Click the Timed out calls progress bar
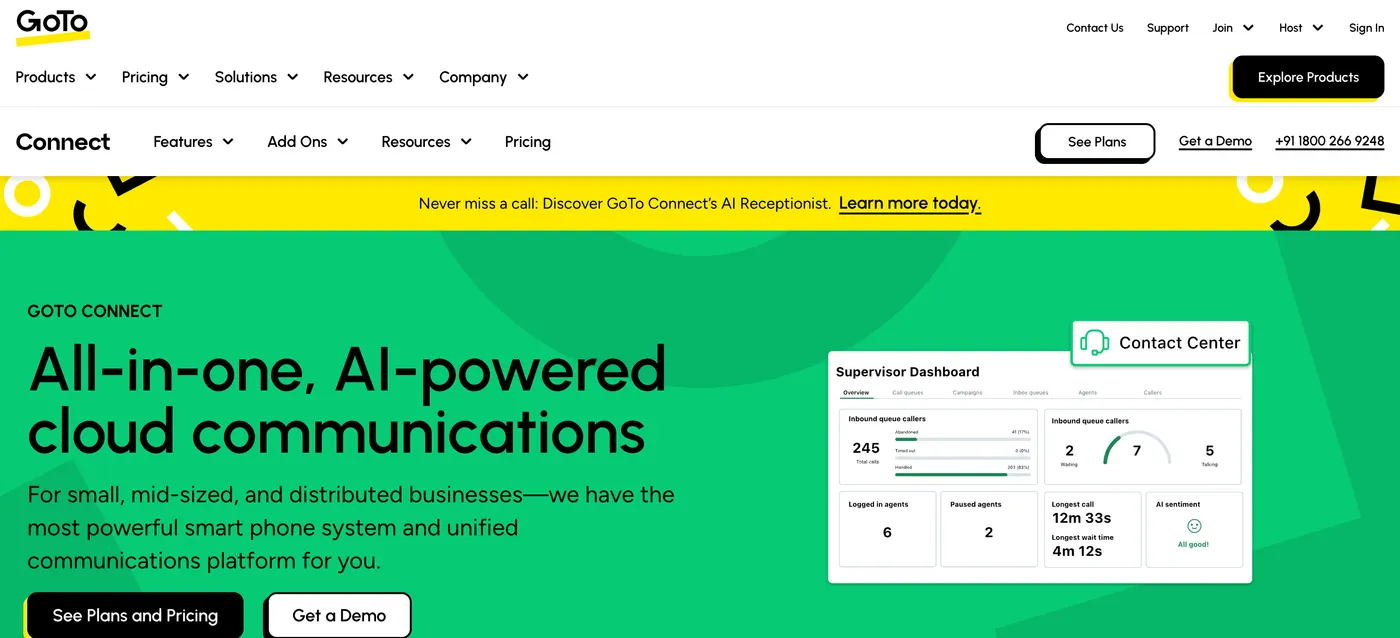 (x=960, y=457)
